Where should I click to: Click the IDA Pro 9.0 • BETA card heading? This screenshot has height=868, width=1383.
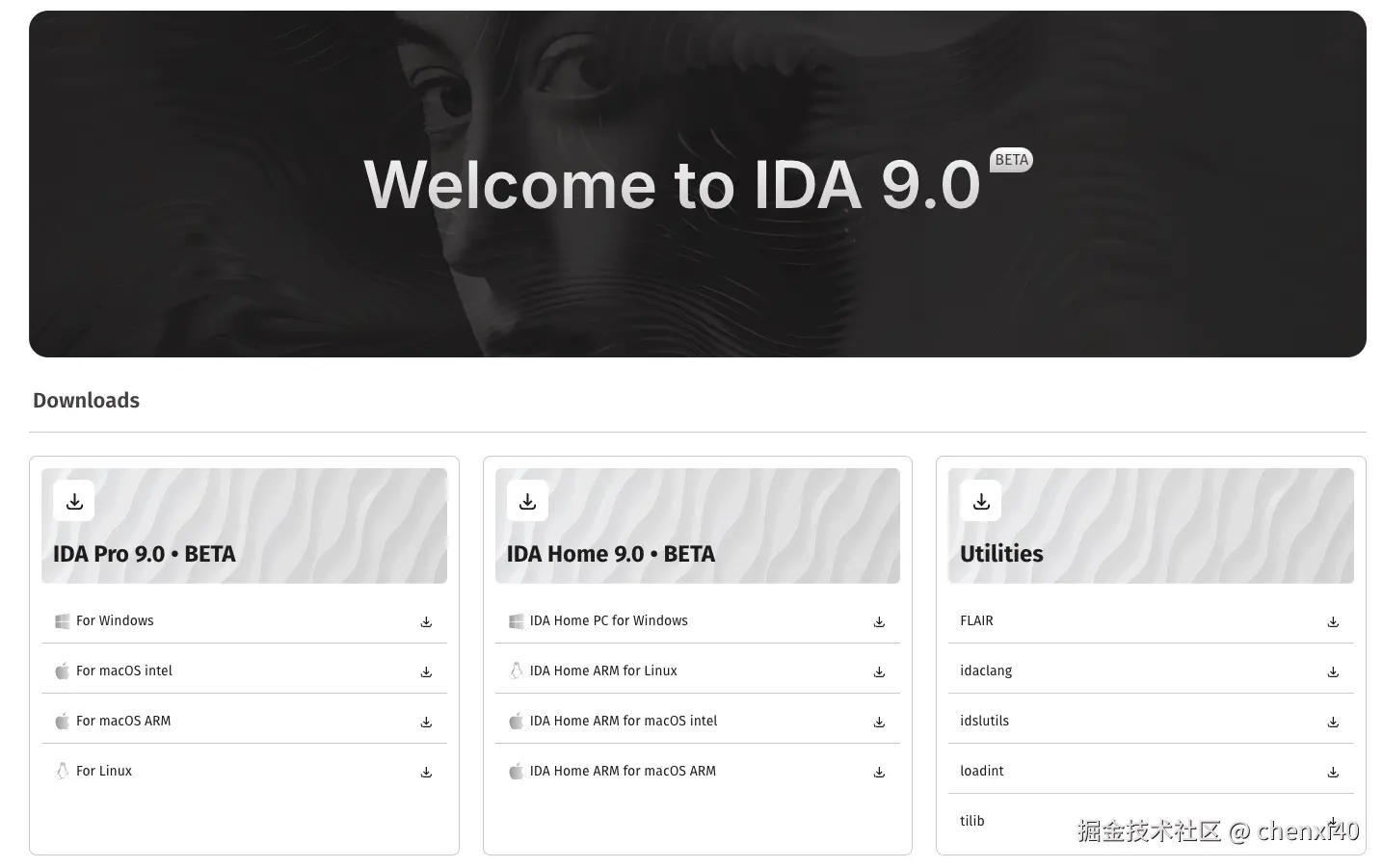[x=145, y=554]
